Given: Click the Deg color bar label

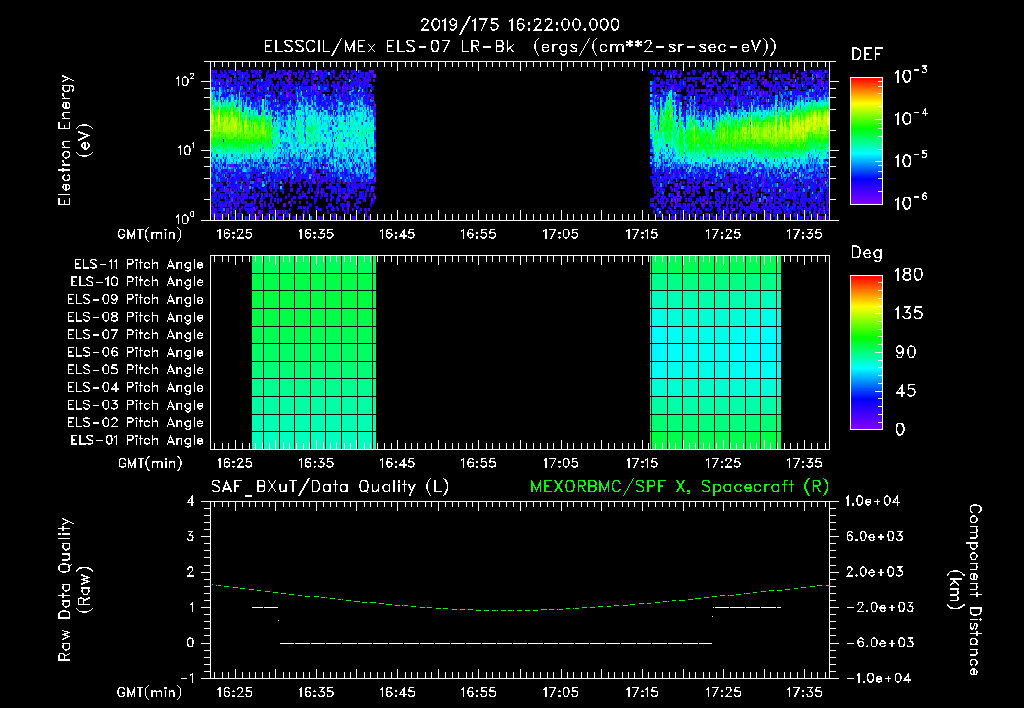Looking at the screenshot, I should (x=867, y=253).
